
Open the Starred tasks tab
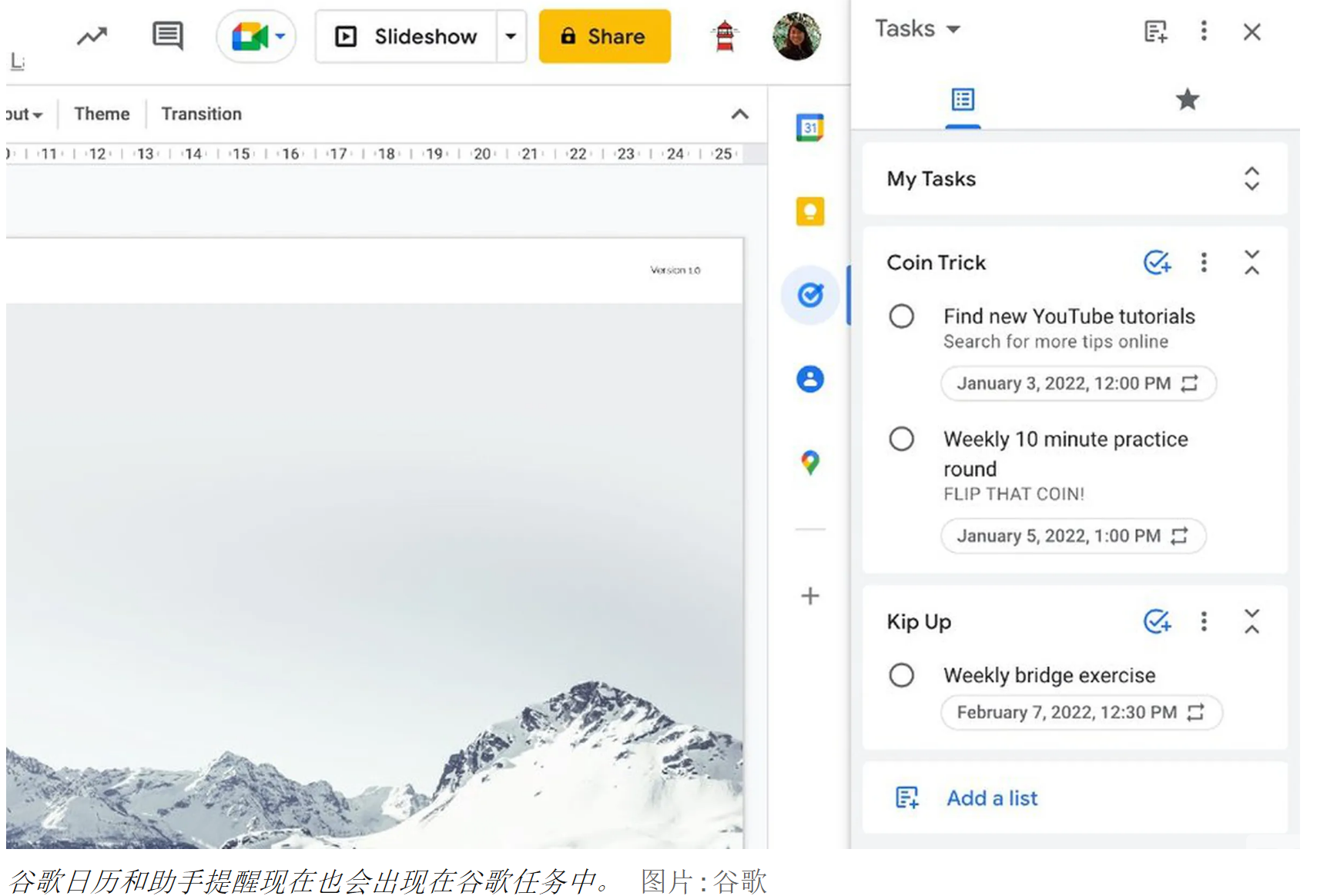pos(1187,99)
